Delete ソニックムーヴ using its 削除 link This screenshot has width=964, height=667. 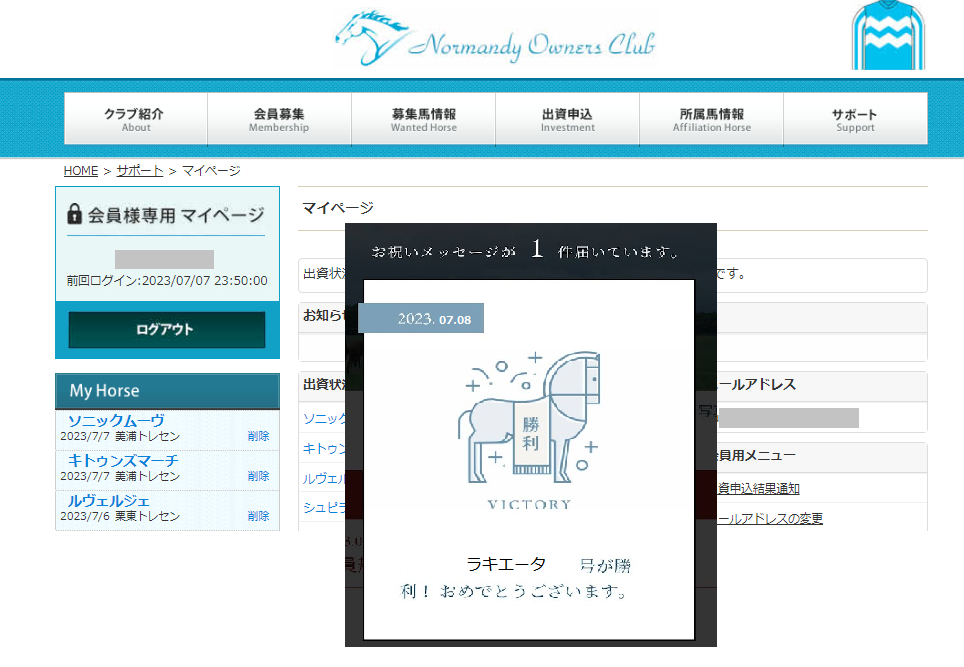pos(258,436)
